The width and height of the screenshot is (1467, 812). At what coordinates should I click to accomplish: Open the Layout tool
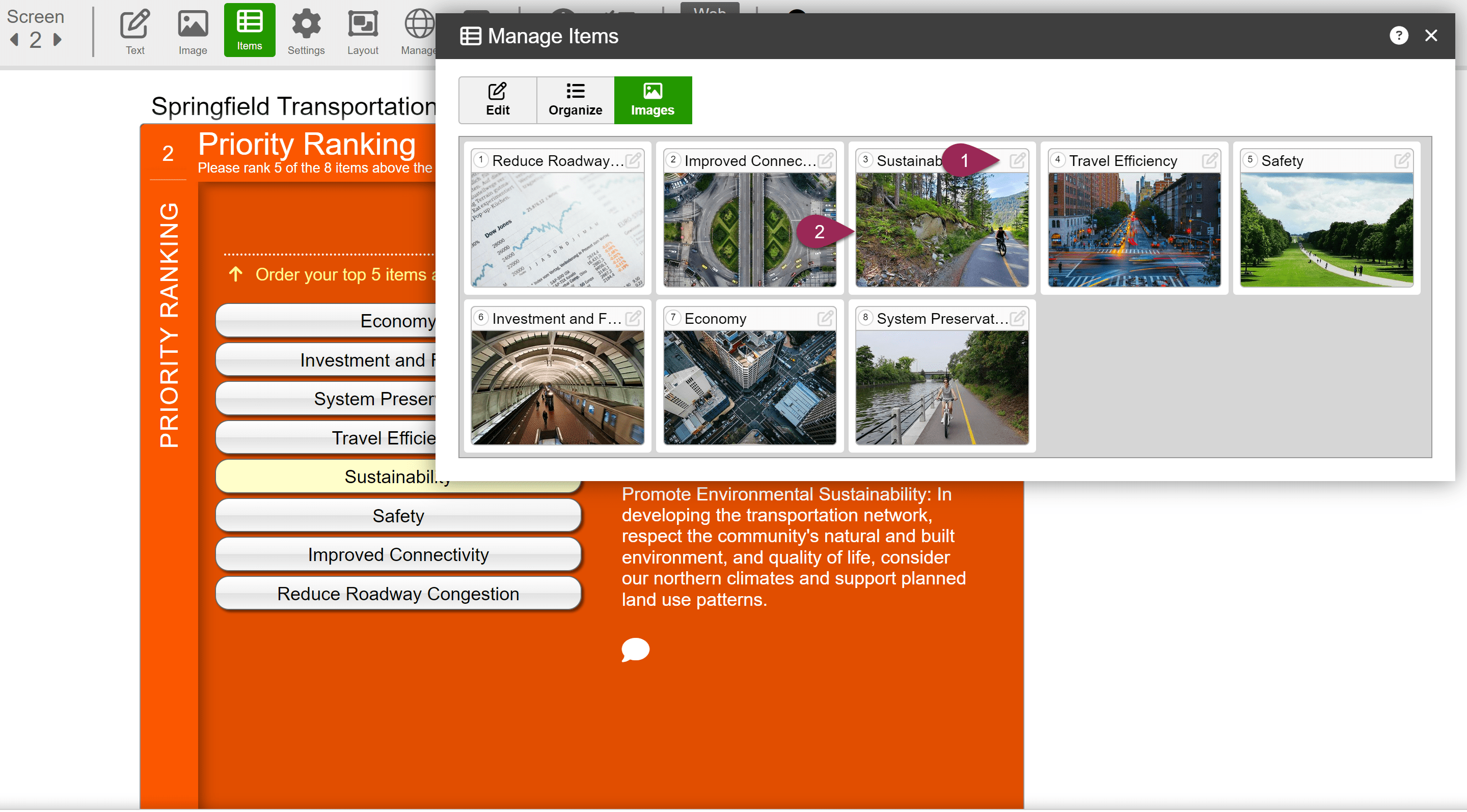363,31
